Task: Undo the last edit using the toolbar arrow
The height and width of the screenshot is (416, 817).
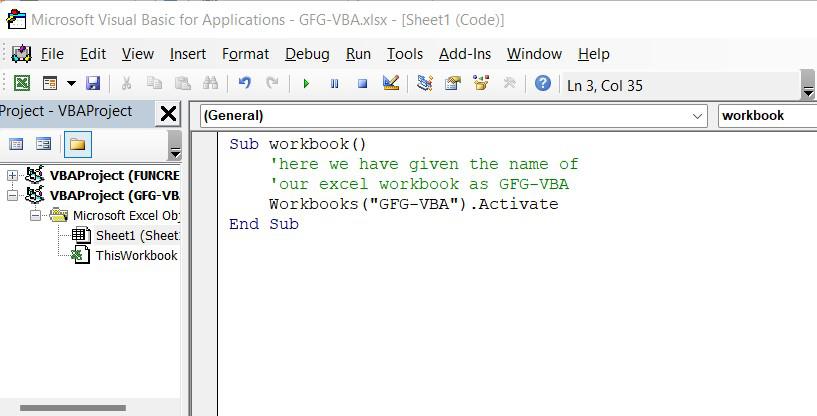Action: click(244, 84)
